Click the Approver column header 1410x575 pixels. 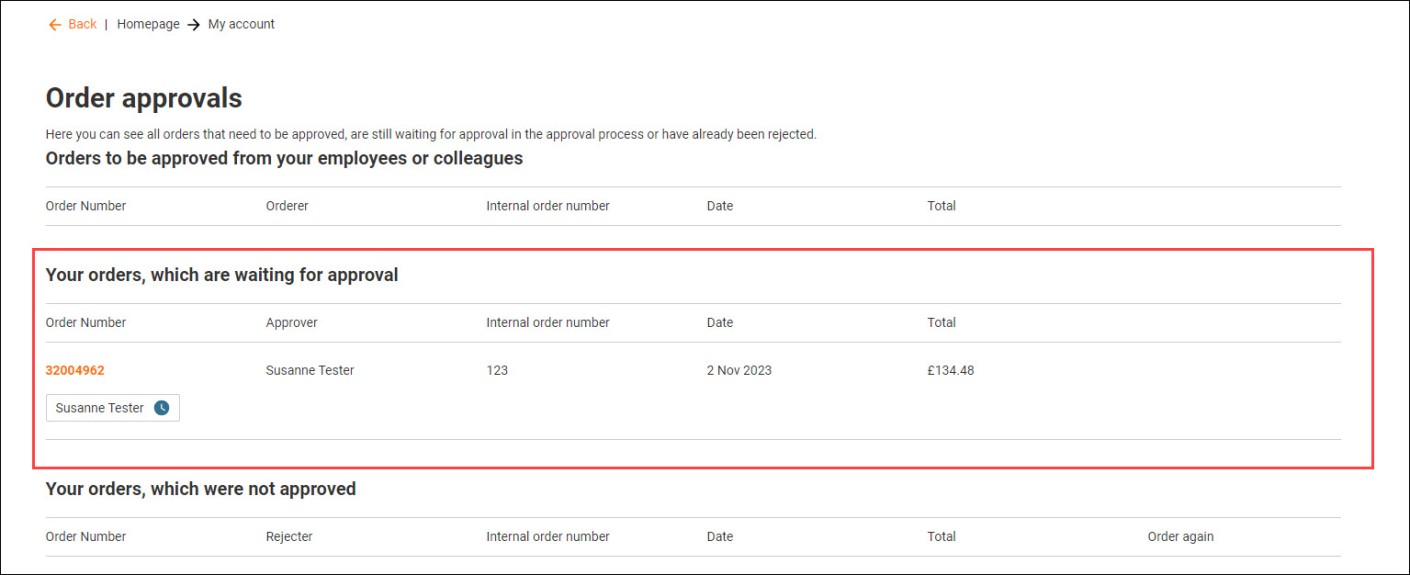tap(291, 323)
